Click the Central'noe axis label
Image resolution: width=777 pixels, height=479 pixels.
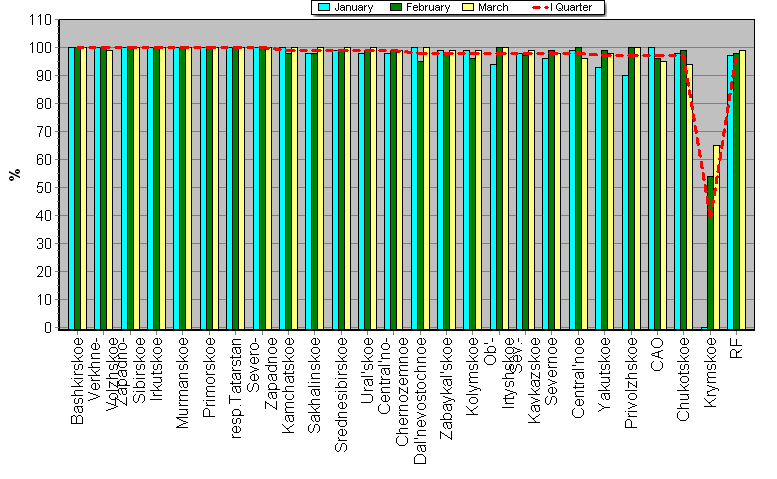pyautogui.click(x=578, y=377)
